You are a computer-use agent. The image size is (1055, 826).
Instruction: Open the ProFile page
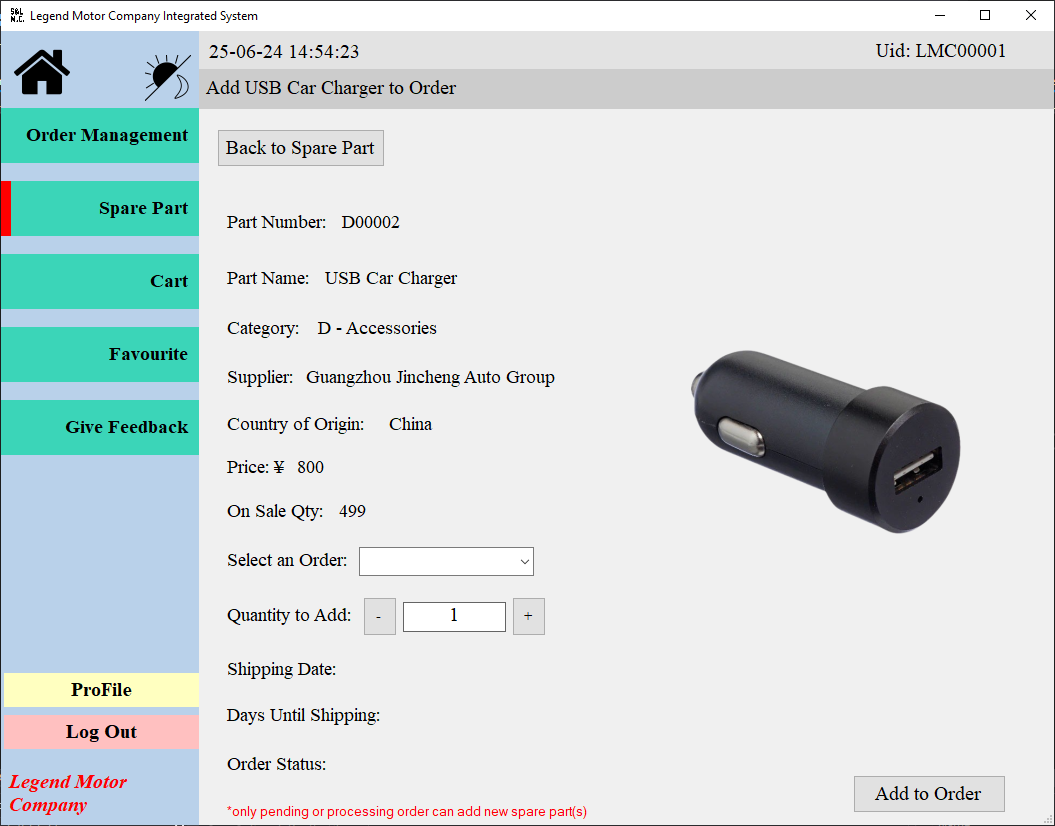[x=101, y=690]
